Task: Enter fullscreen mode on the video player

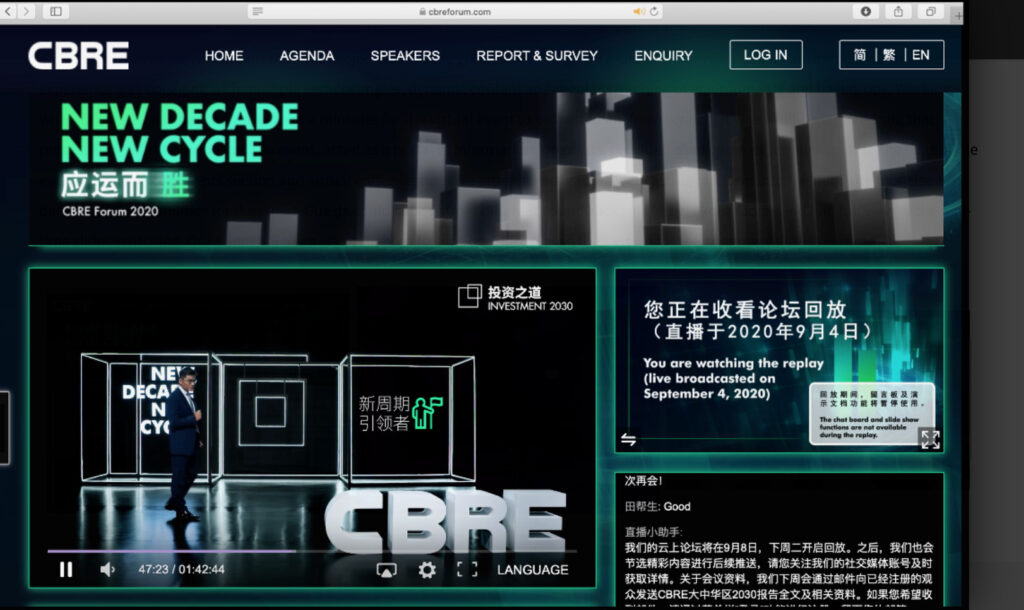Action: pyautogui.click(x=466, y=570)
